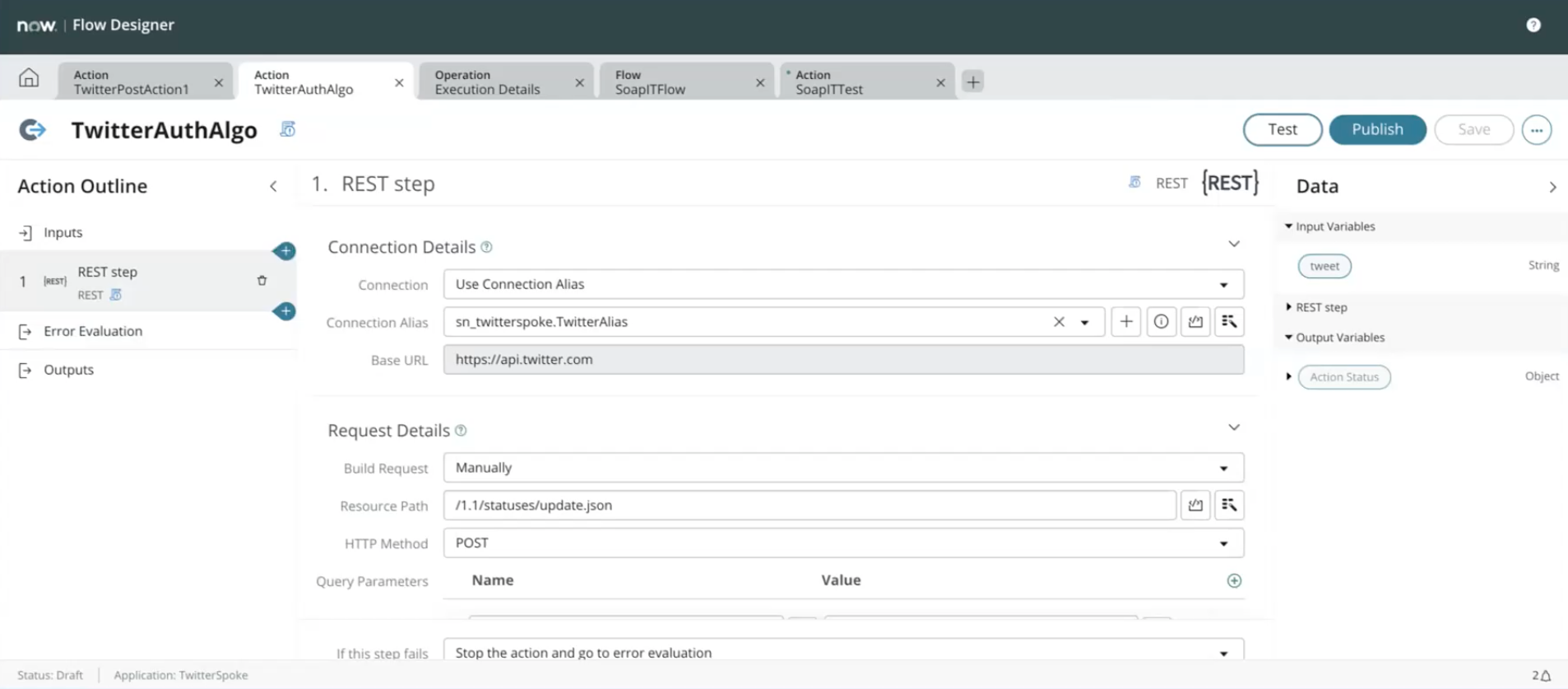Add a new query parameter row

pyautogui.click(x=1234, y=581)
